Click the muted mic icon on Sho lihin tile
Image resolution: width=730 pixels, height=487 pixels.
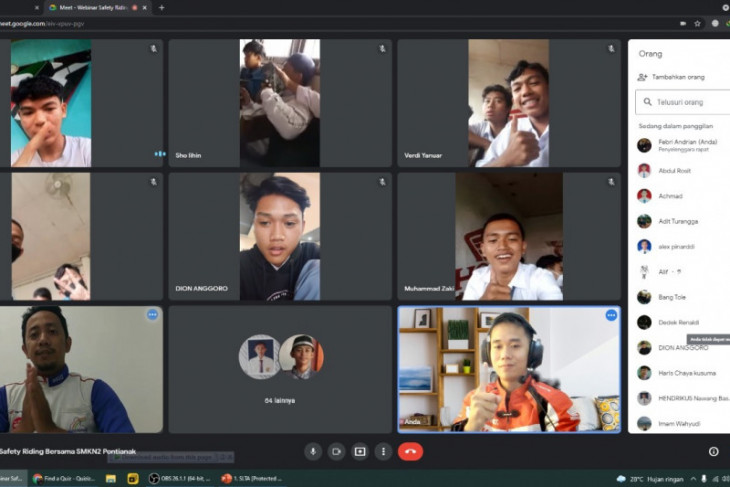tap(382, 48)
